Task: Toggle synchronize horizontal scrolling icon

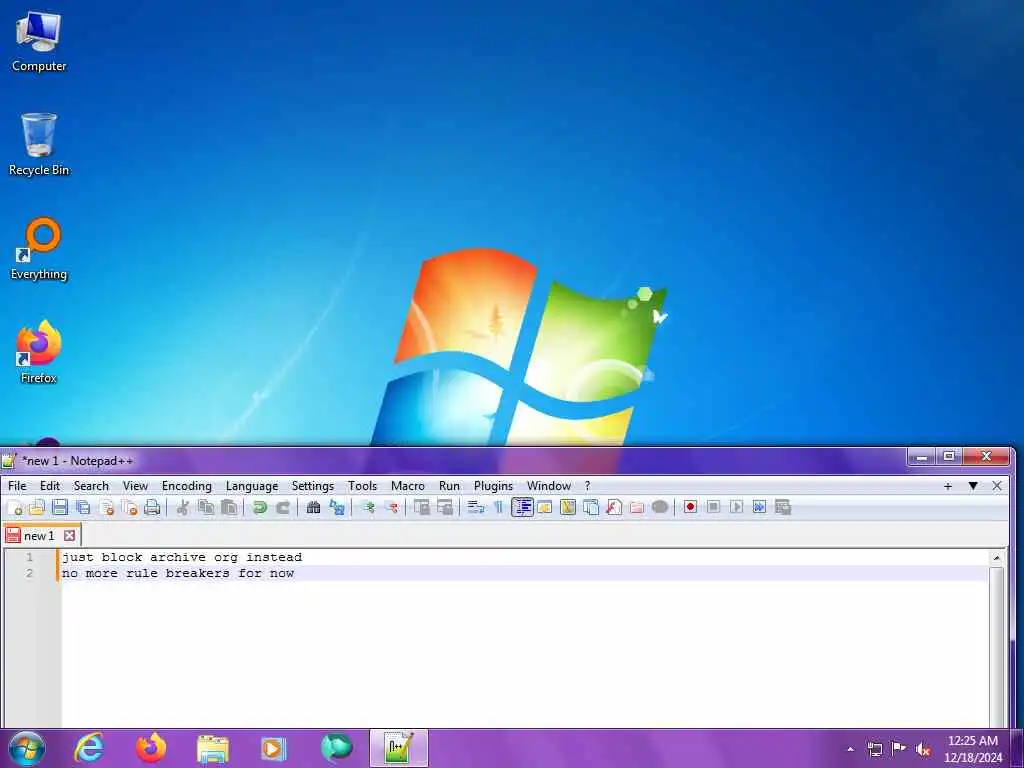Action: pos(445,507)
